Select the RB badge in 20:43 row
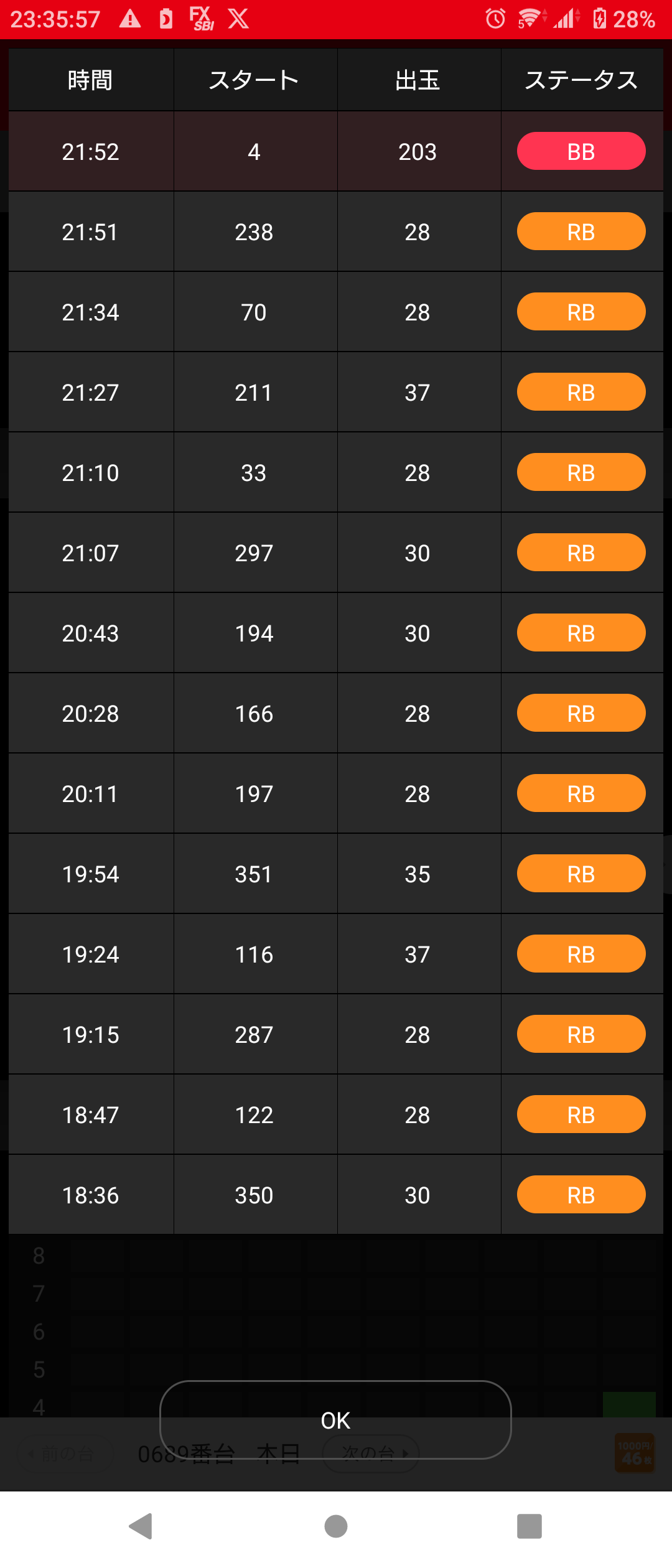 click(x=581, y=633)
